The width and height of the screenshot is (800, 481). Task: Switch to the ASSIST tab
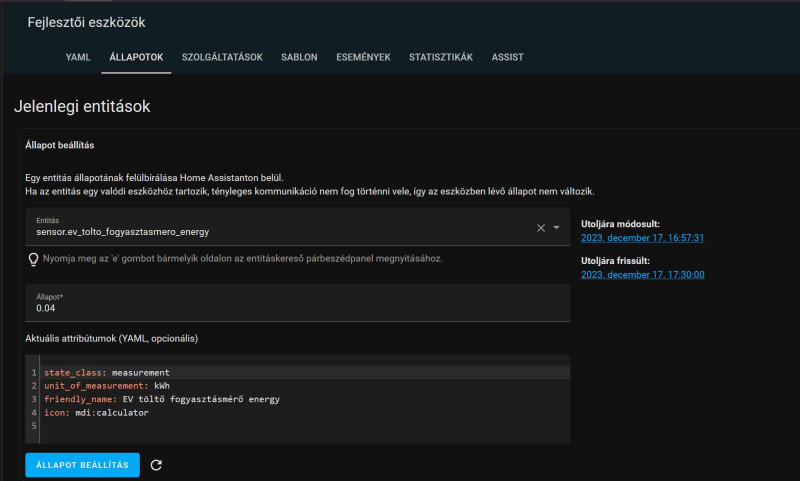click(x=507, y=57)
